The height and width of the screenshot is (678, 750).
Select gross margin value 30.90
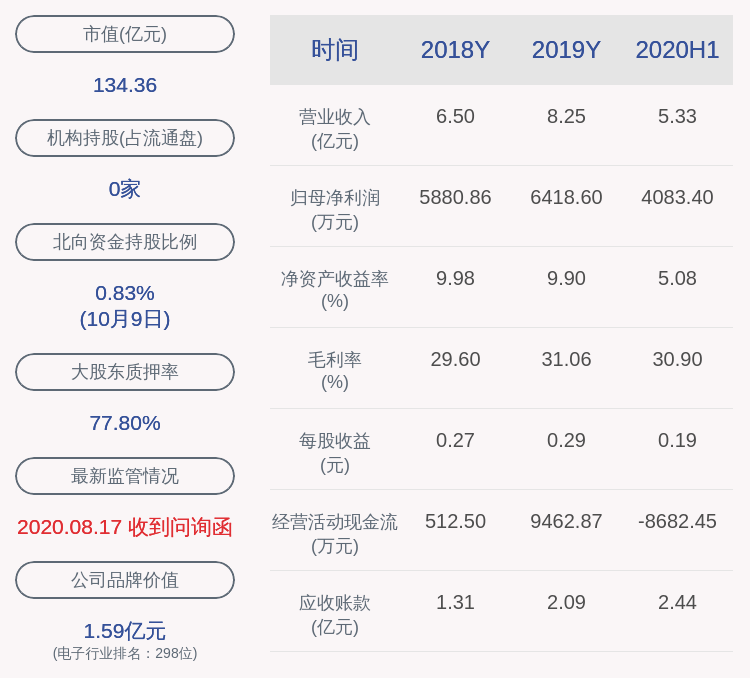(x=677, y=359)
